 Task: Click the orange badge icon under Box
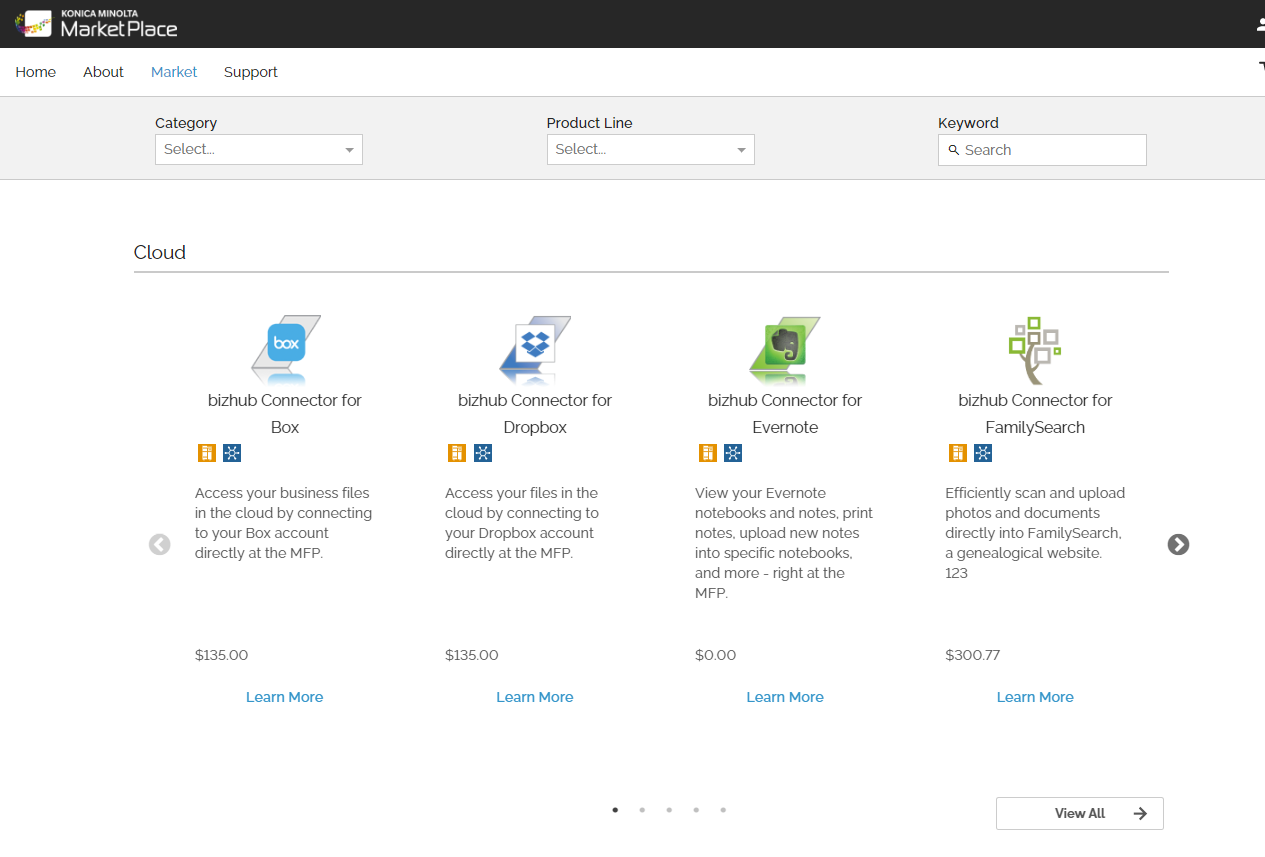(207, 453)
